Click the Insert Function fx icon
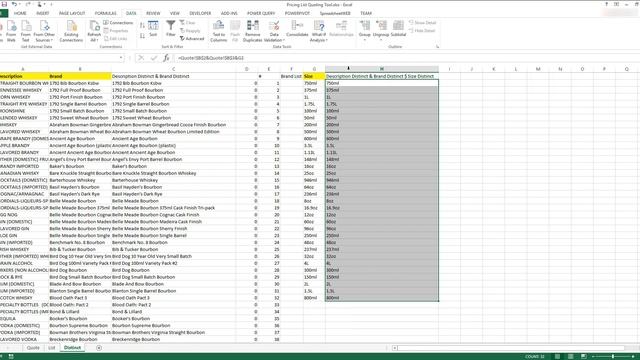Viewport: 640px width, 360px height. coord(166,58)
